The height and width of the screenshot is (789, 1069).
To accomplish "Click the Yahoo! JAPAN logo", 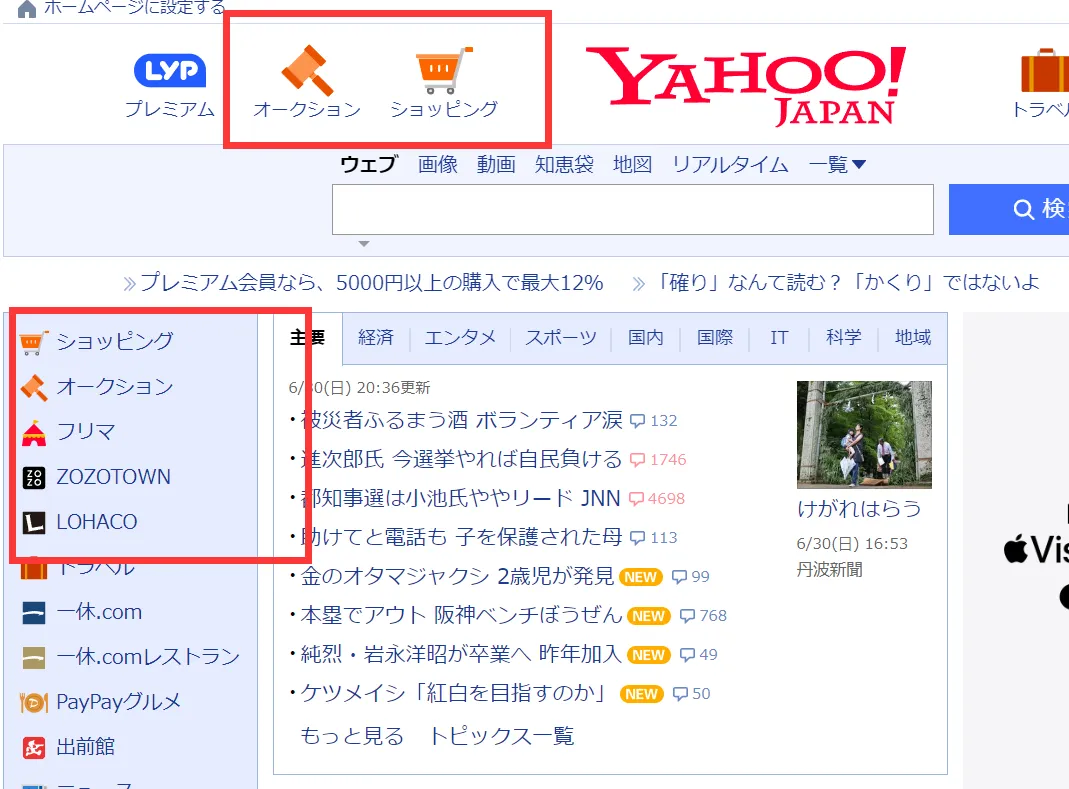I will tap(746, 86).
